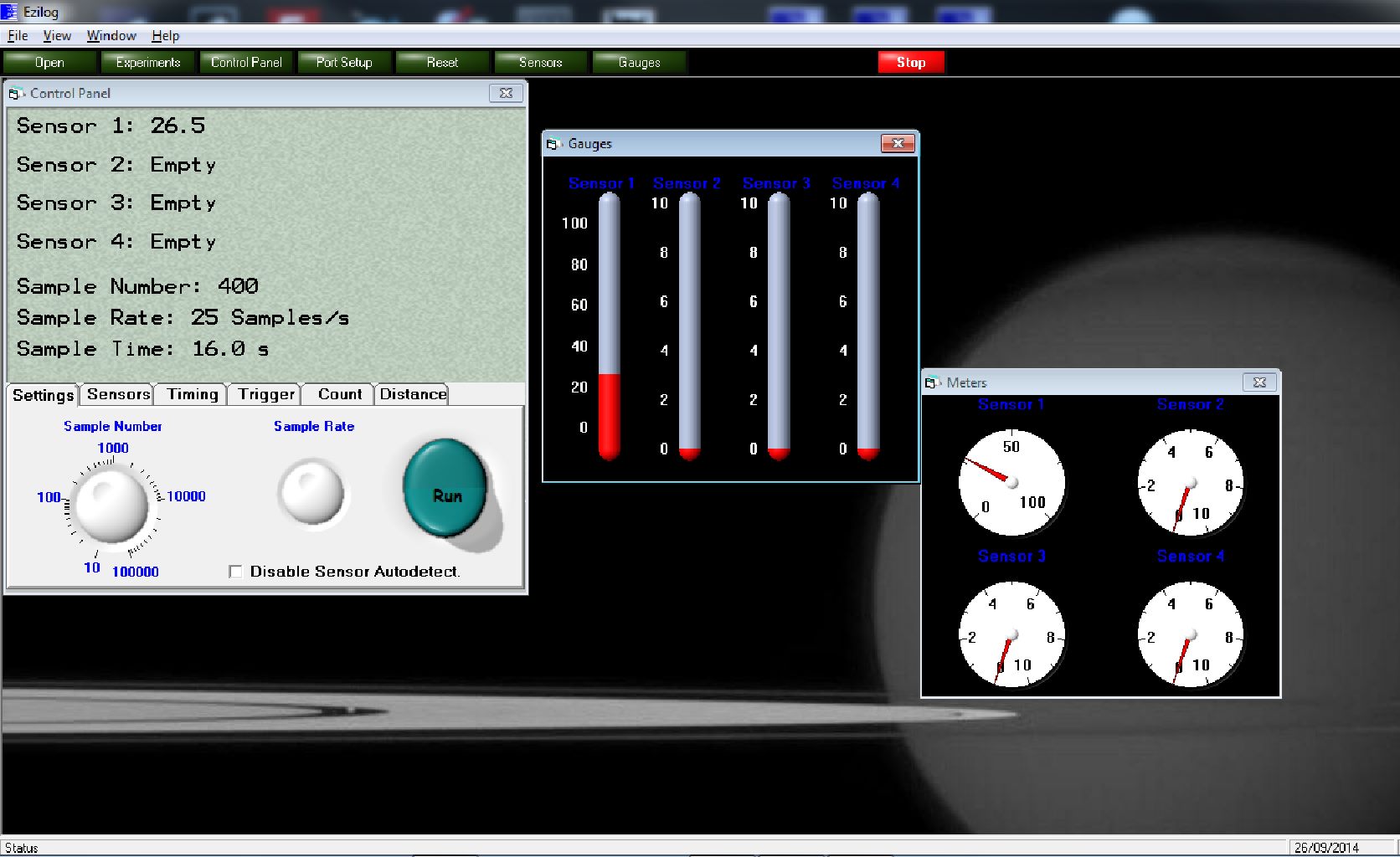Screen dimensions: 1400x857
Task: Switch to the Trigger tab
Action: click(265, 394)
